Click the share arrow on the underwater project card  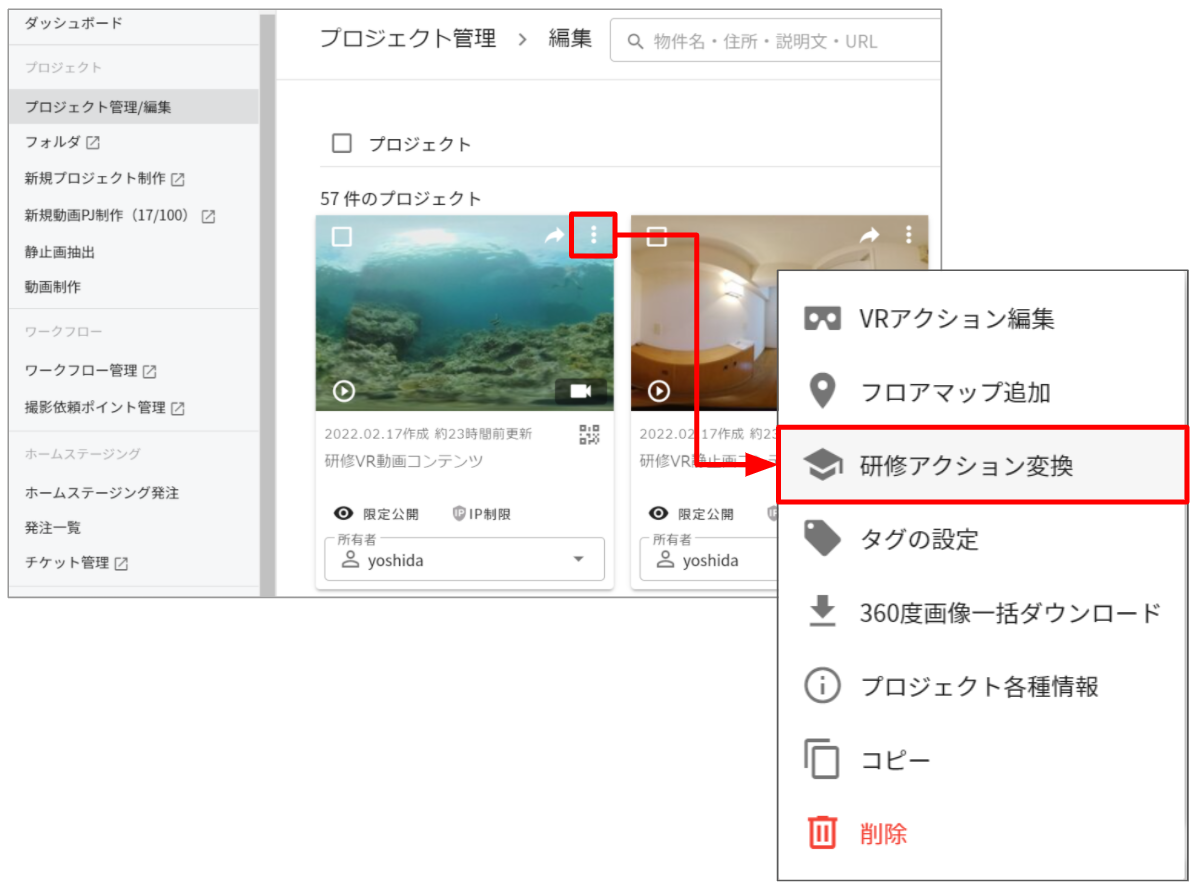click(x=554, y=236)
